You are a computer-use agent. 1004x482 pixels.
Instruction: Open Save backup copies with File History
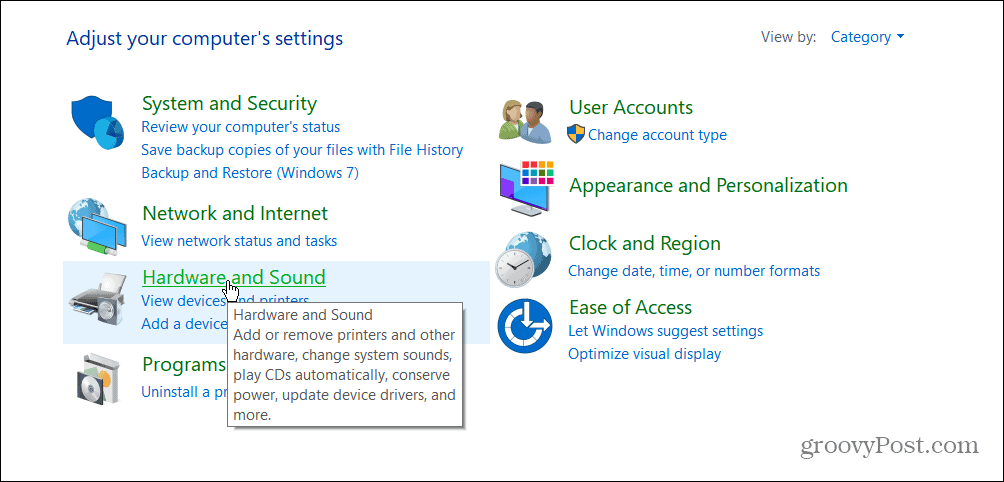302,150
